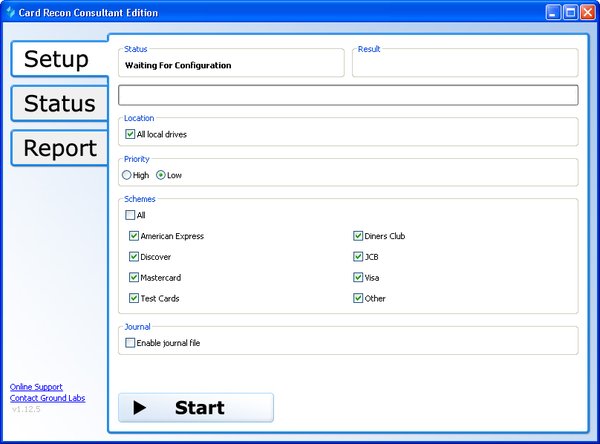Image resolution: width=600 pixels, height=444 pixels.
Task: Select High priority radio button
Action: [126, 175]
